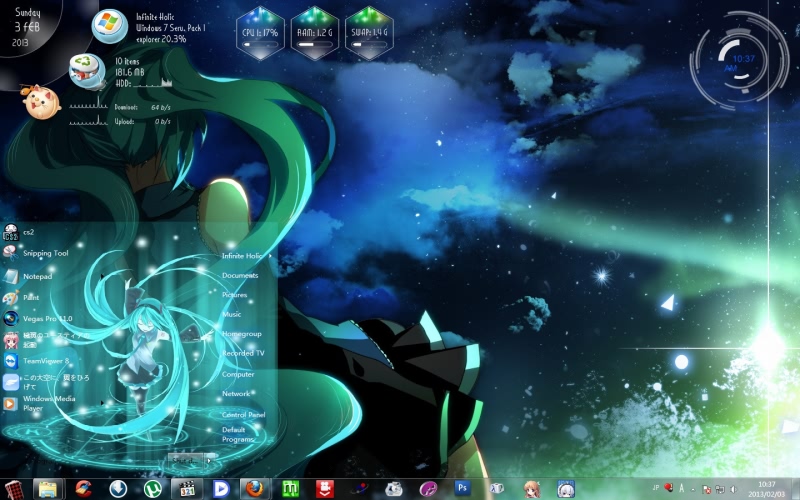Click the cat face network widget icon
The image size is (800, 500).
[40, 102]
